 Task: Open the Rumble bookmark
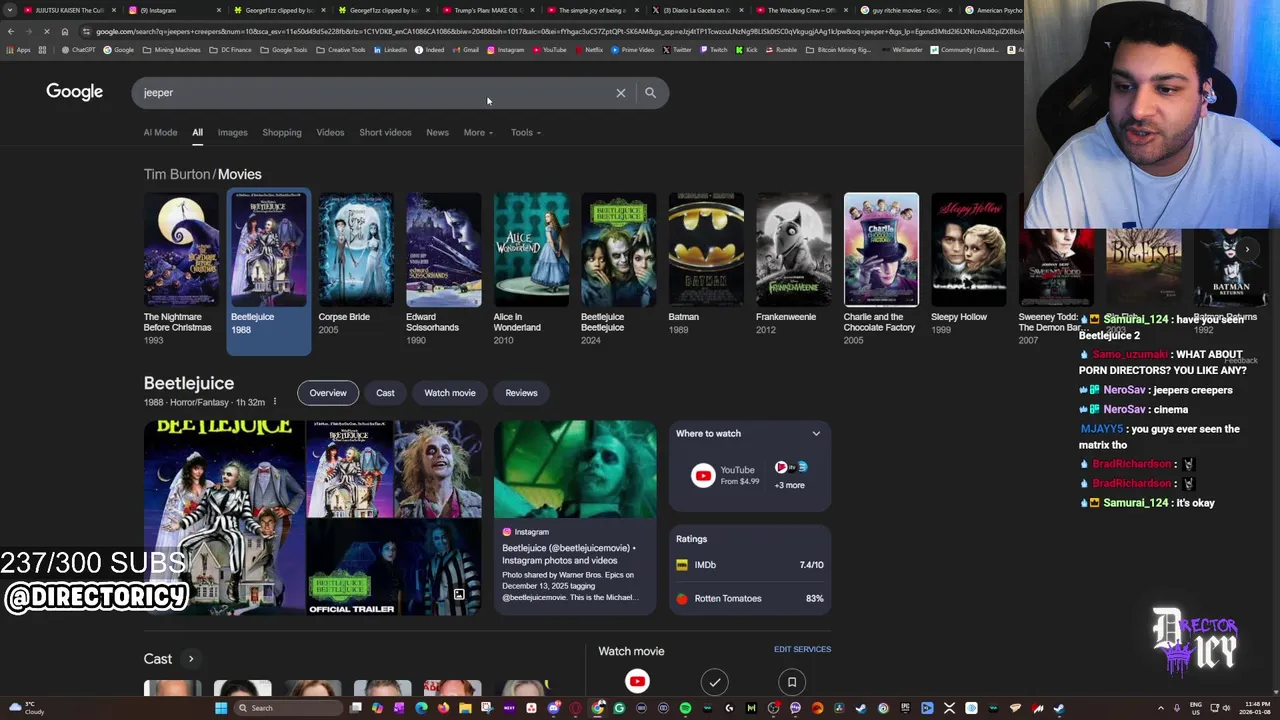[x=782, y=50]
